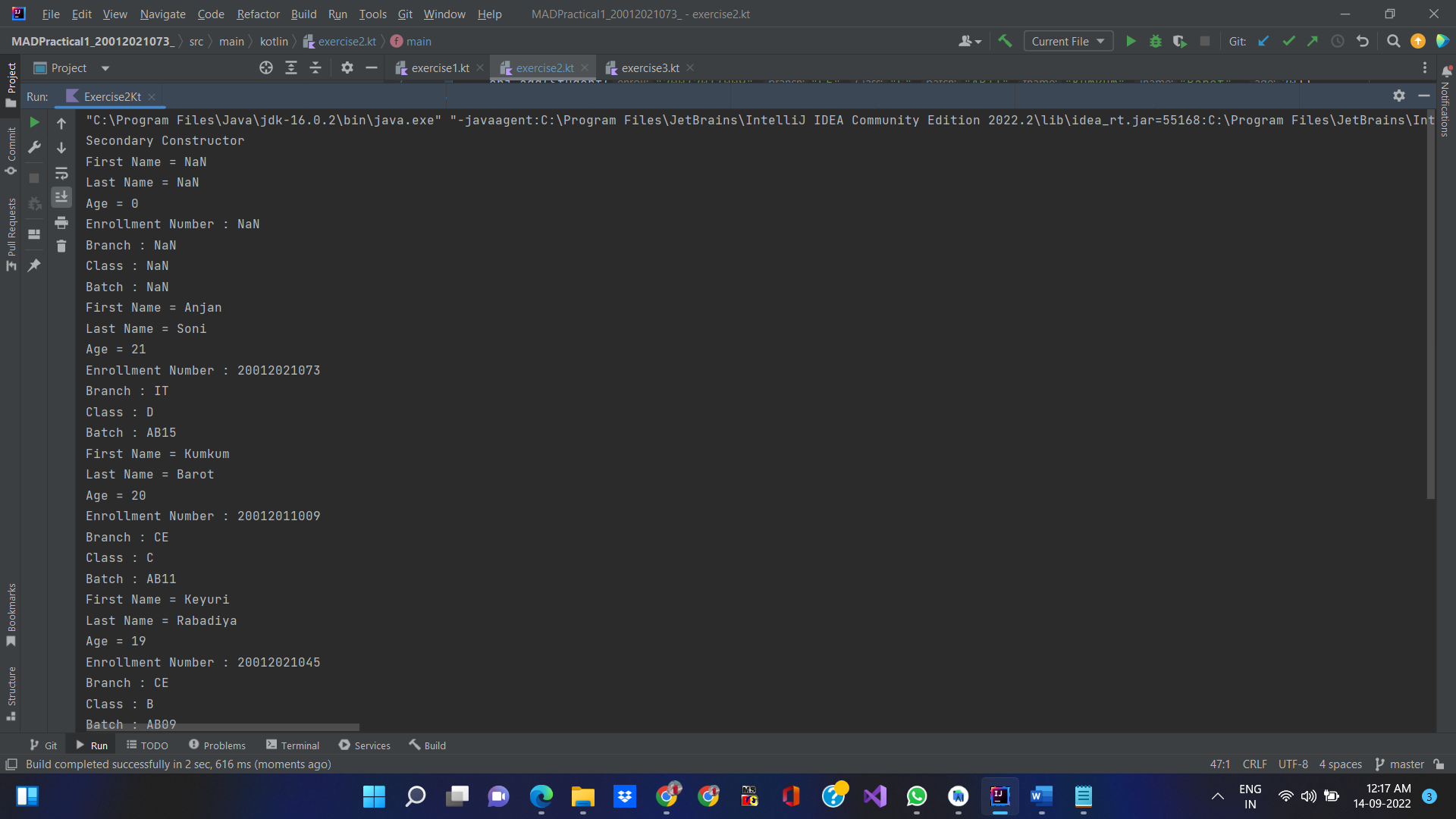Commit changes via the Git checkmark icon
Screen dimensions: 1456x819
(1288, 41)
